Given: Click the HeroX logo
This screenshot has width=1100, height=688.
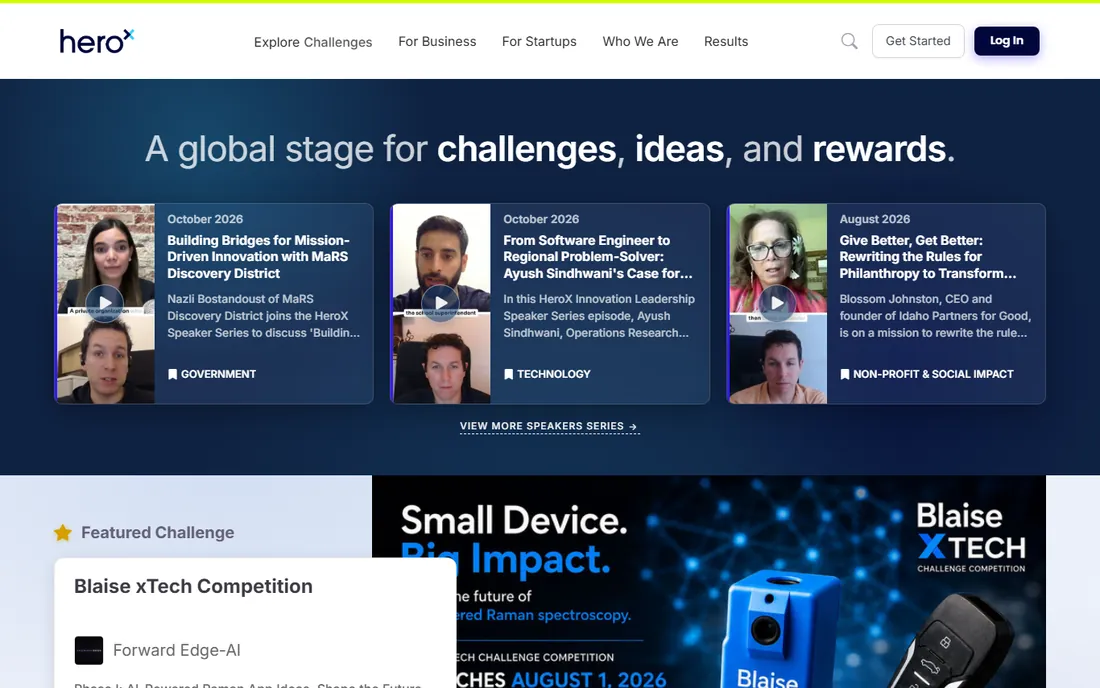Looking at the screenshot, I should pyautogui.click(x=96, y=41).
